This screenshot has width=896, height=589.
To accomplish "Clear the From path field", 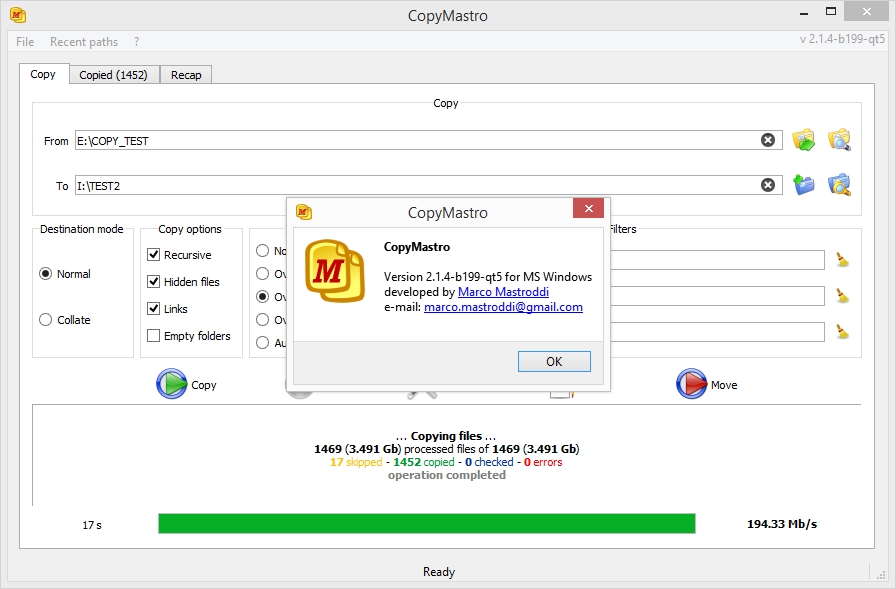I will (767, 140).
